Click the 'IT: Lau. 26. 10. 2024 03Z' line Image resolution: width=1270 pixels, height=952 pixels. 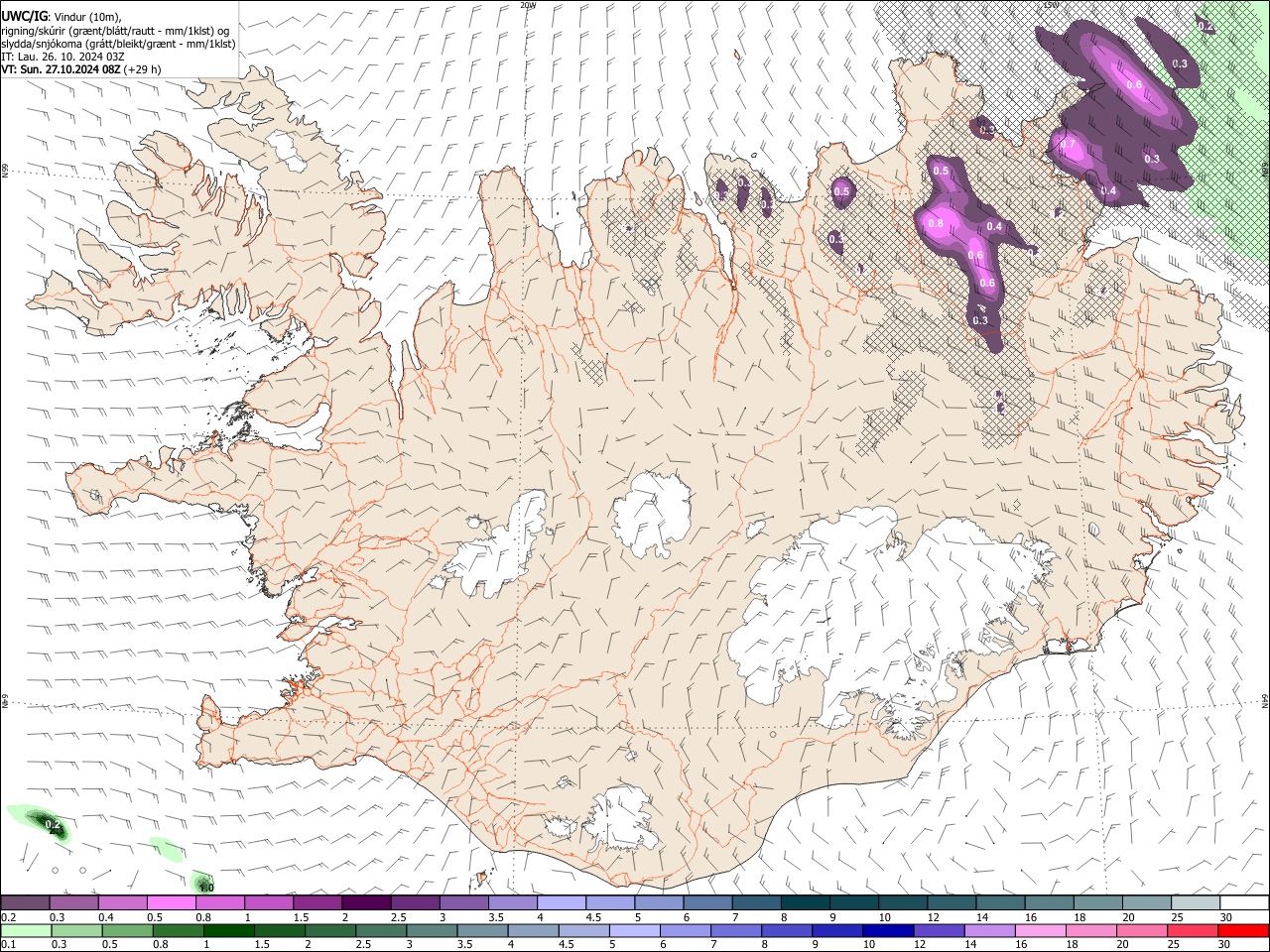tap(63, 57)
